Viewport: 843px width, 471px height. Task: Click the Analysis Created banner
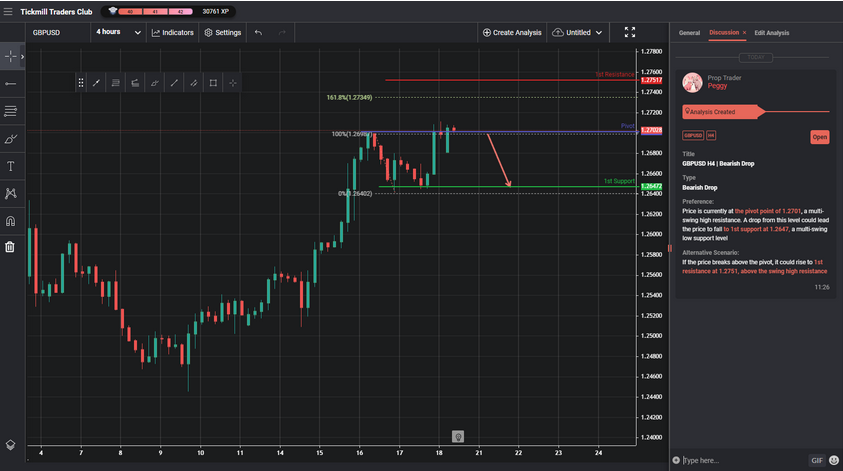pyautogui.click(x=723, y=112)
